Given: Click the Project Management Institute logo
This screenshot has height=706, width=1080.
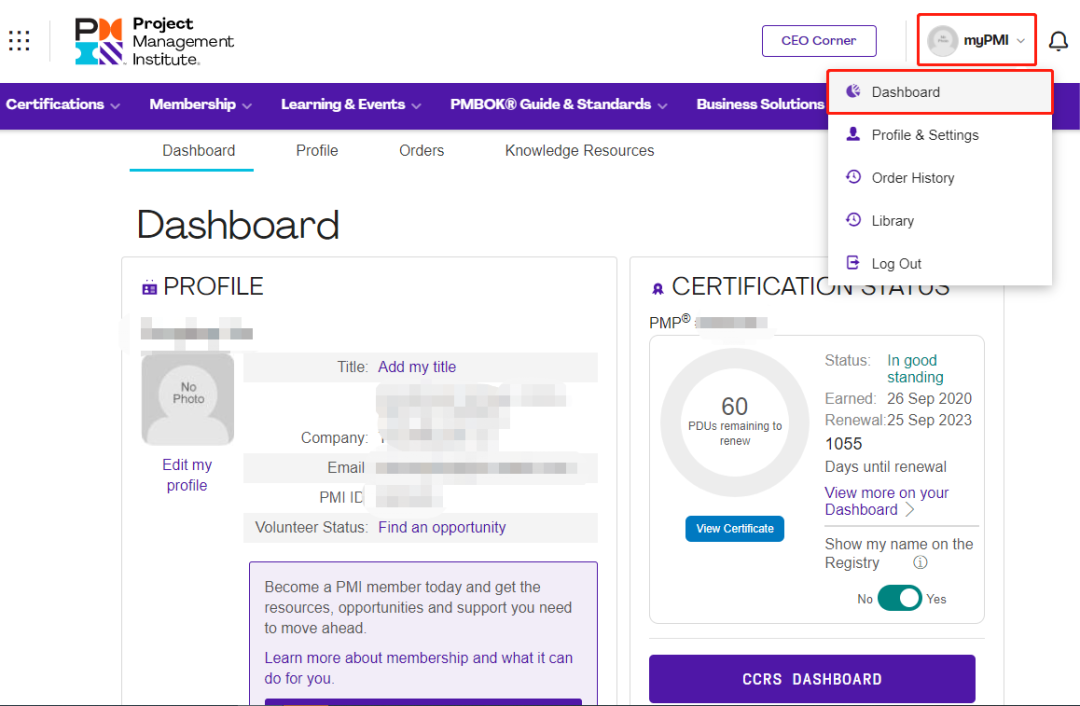Looking at the screenshot, I should tap(154, 41).
